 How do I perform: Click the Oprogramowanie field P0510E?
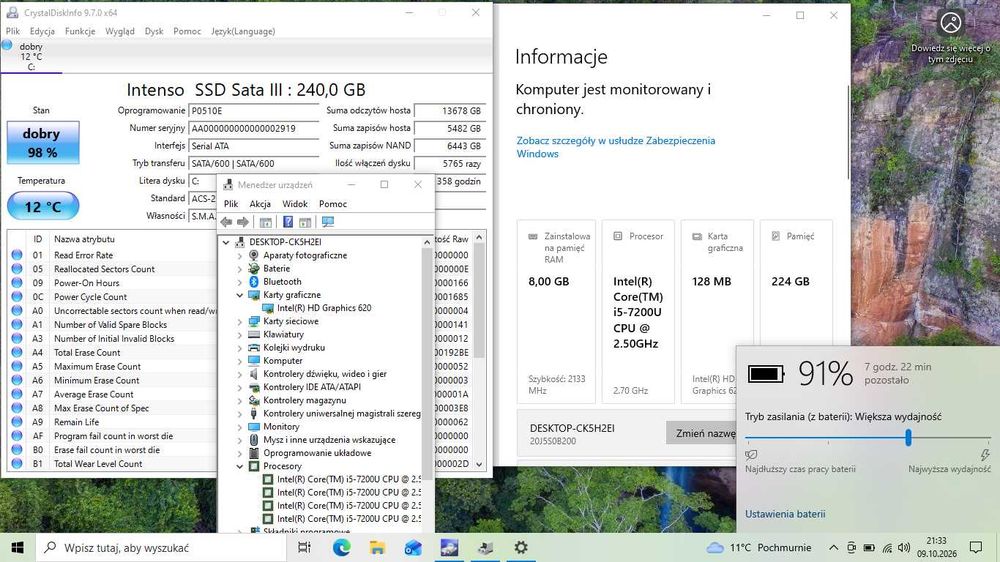pyautogui.click(x=253, y=111)
